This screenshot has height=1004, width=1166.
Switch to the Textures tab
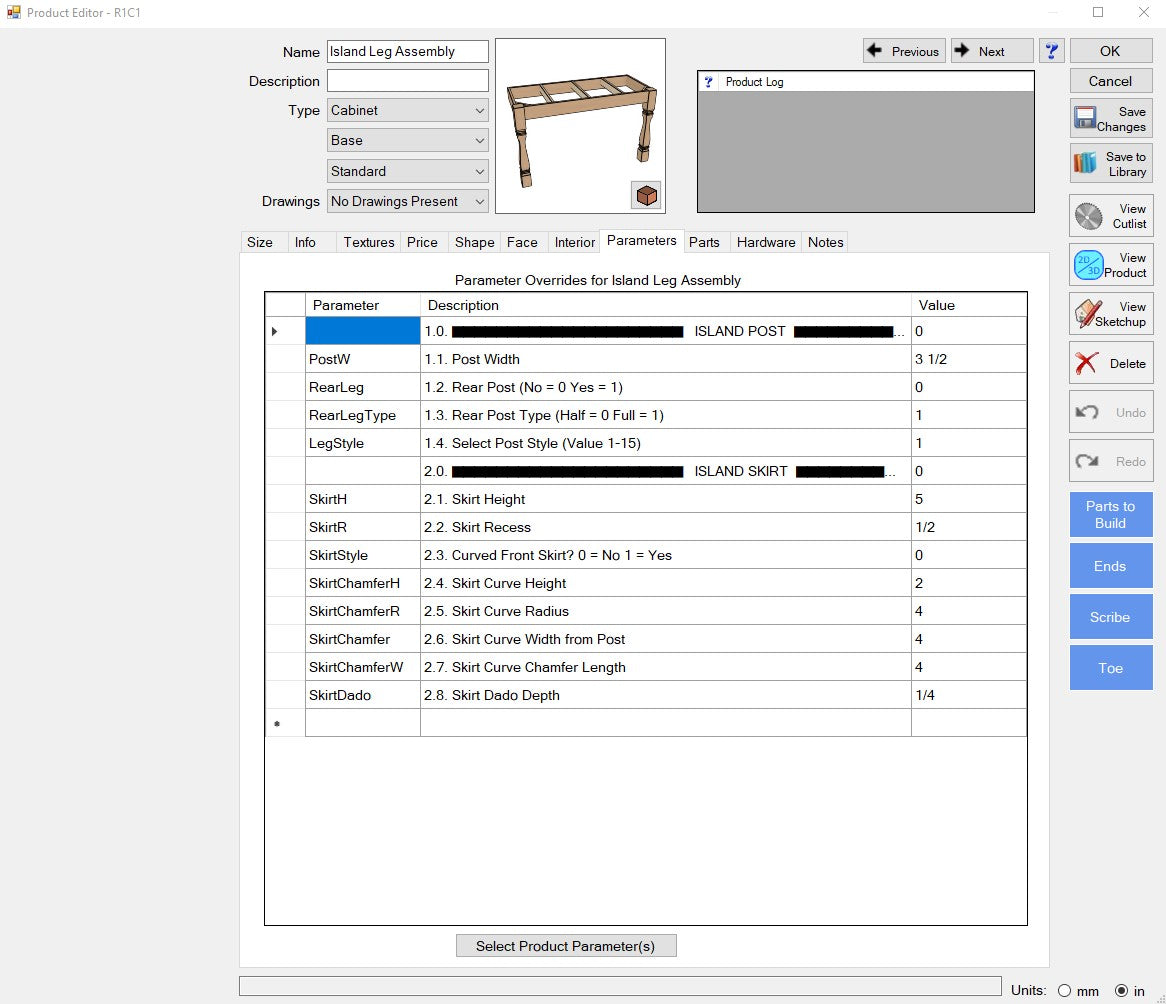click(x=368, y=242)
